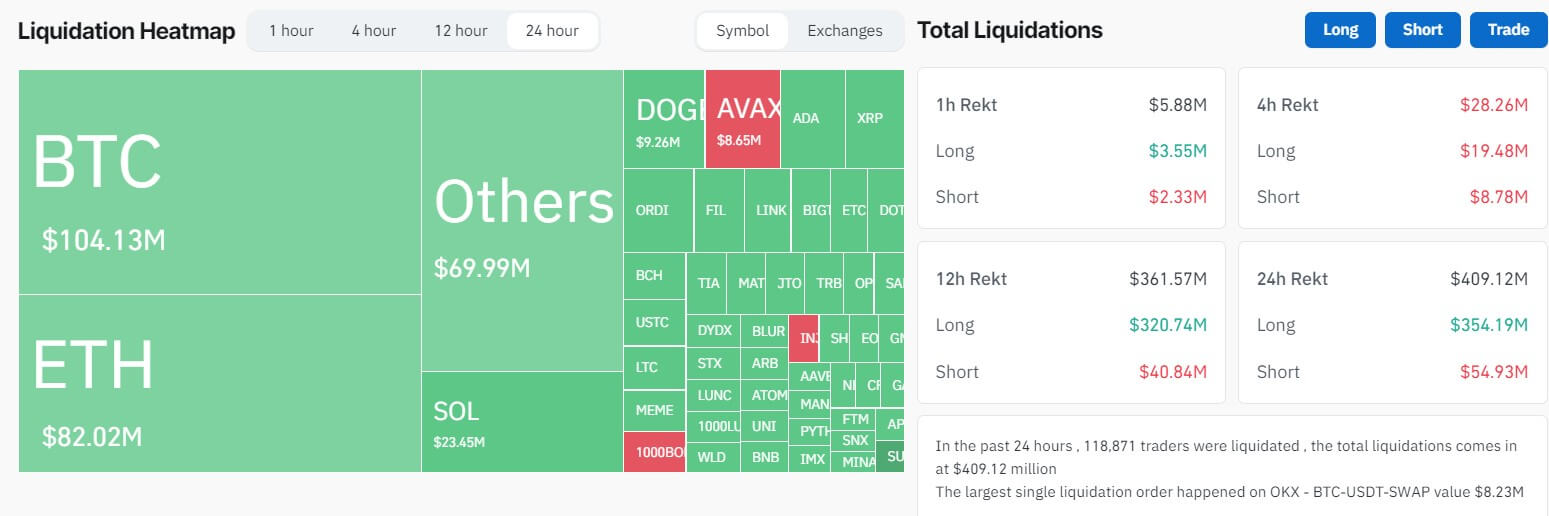Click the 24h Rekt card

pos(1392,322)
